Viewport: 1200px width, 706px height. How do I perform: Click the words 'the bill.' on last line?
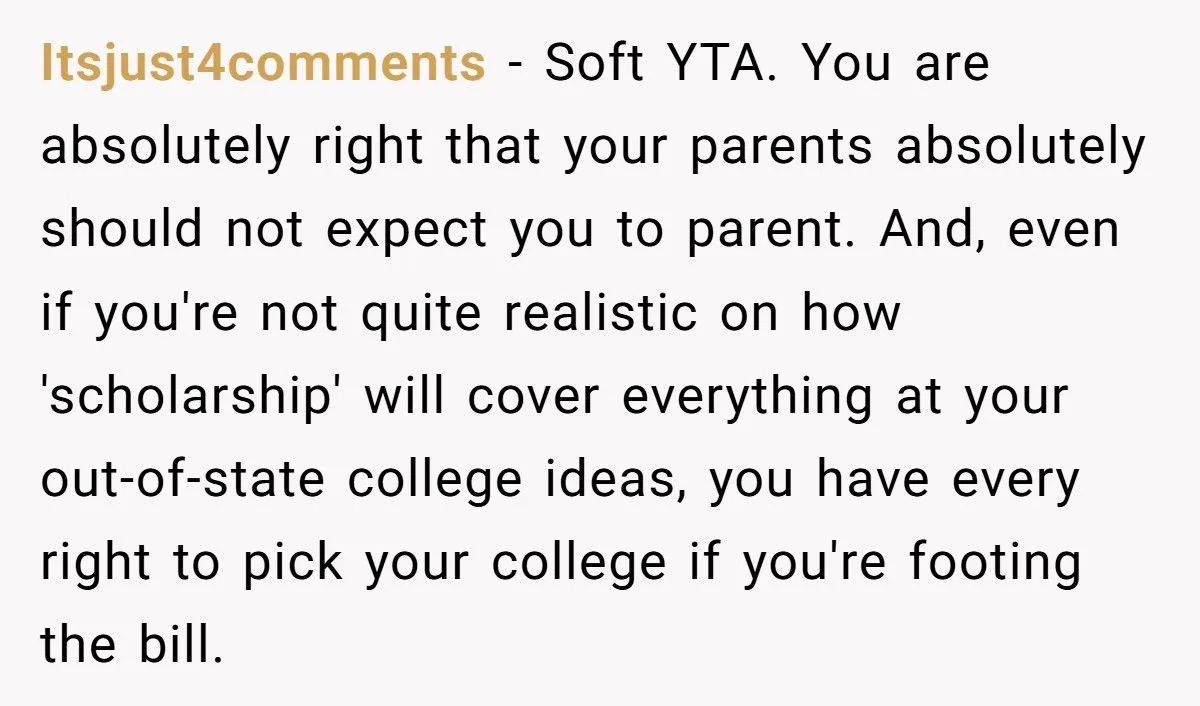(x=131, y=646)
